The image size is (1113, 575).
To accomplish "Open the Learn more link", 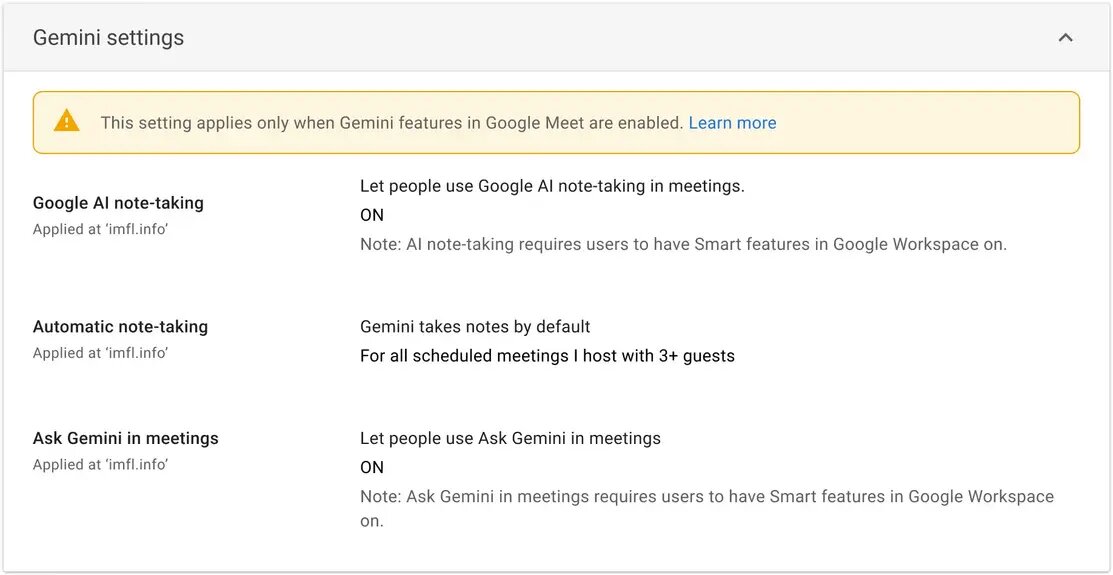I will click(x=733, y=123).
